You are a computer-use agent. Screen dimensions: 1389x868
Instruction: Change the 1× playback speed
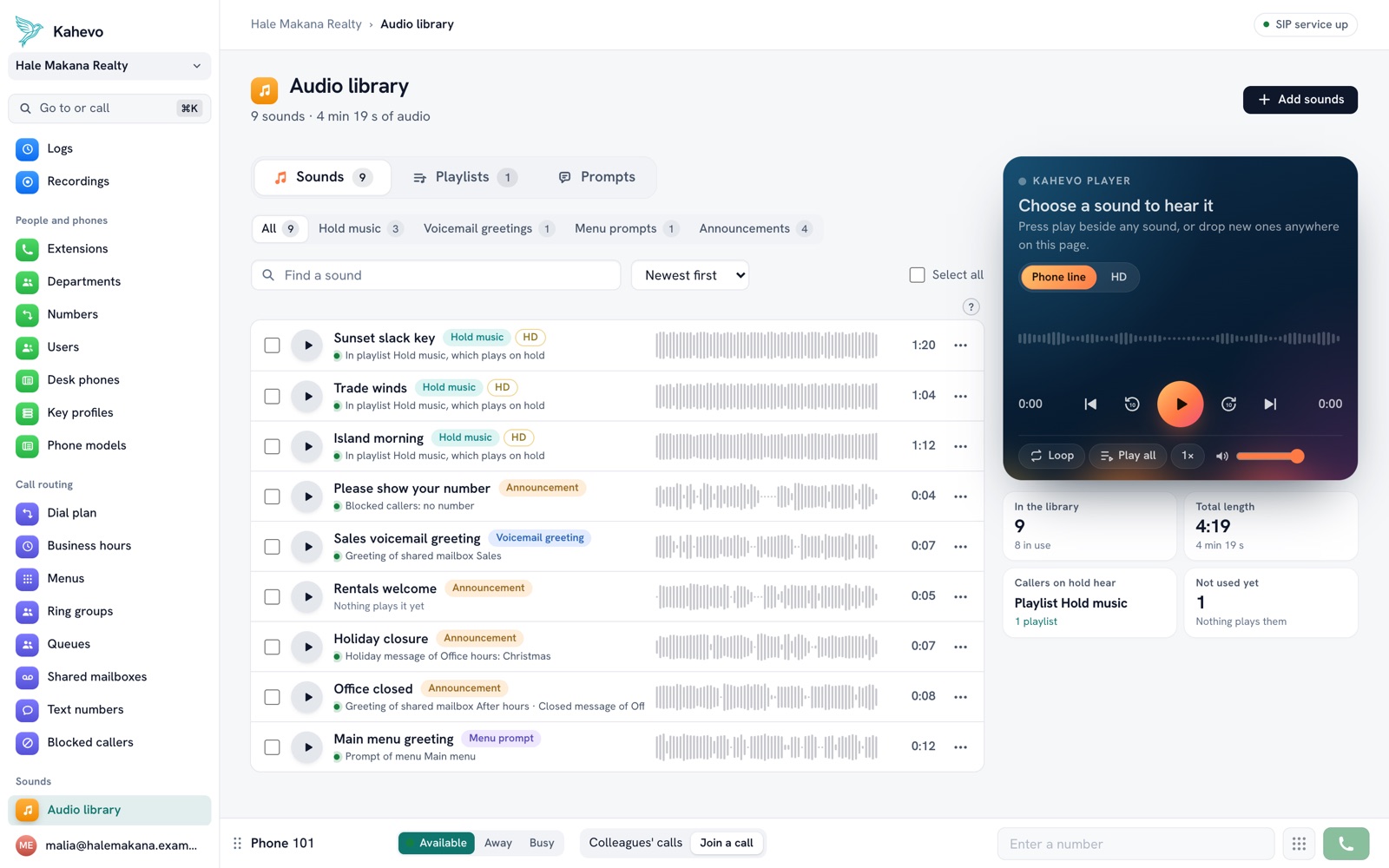point(1188,456)
